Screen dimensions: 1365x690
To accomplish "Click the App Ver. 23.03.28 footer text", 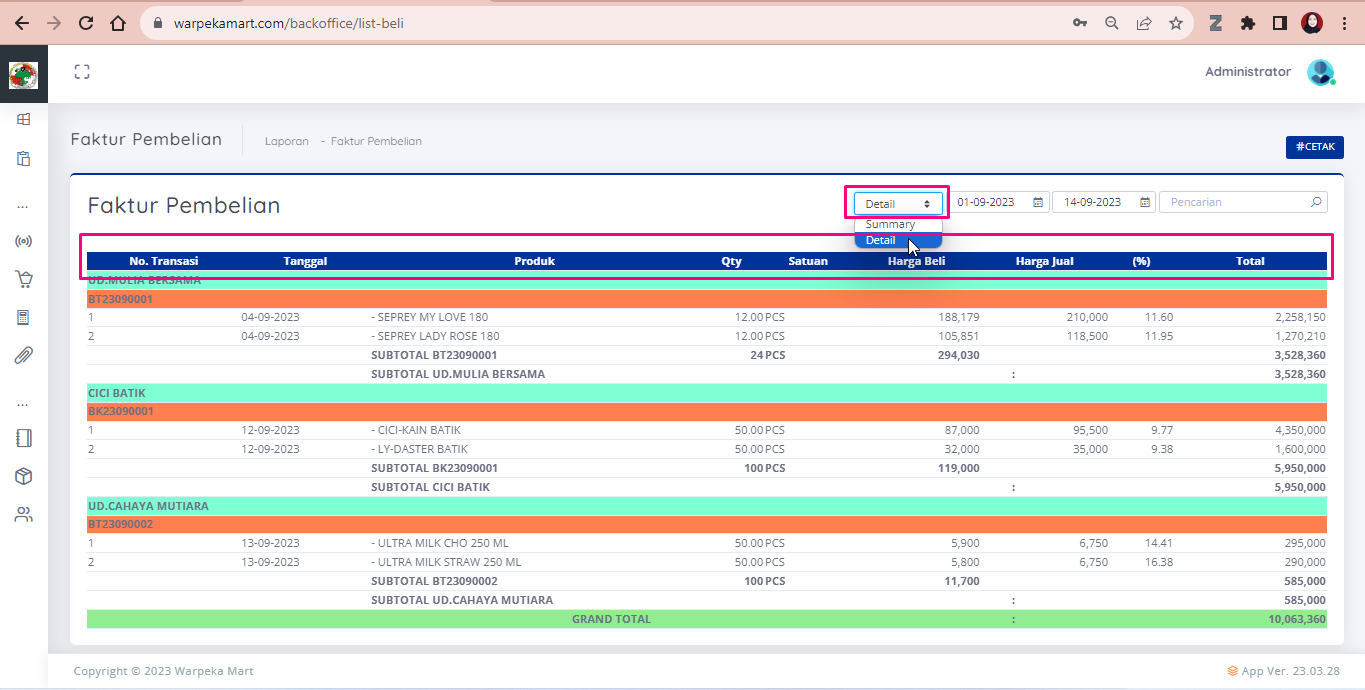I will [x=1291, y=671].
